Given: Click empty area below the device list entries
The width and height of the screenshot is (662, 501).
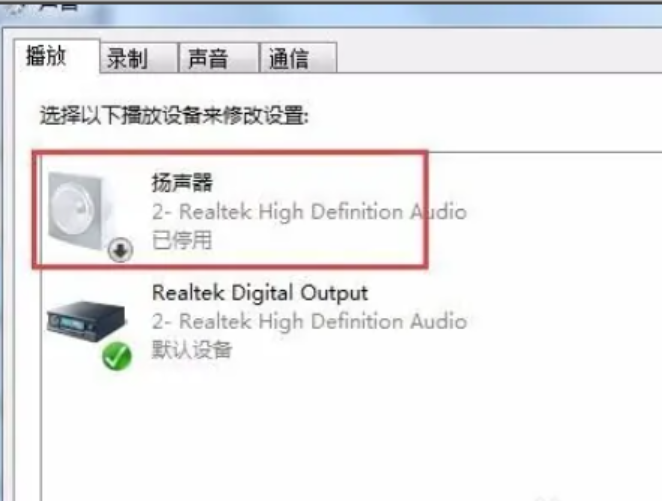Looking at the screenshot, I should (x=350, y=435).
